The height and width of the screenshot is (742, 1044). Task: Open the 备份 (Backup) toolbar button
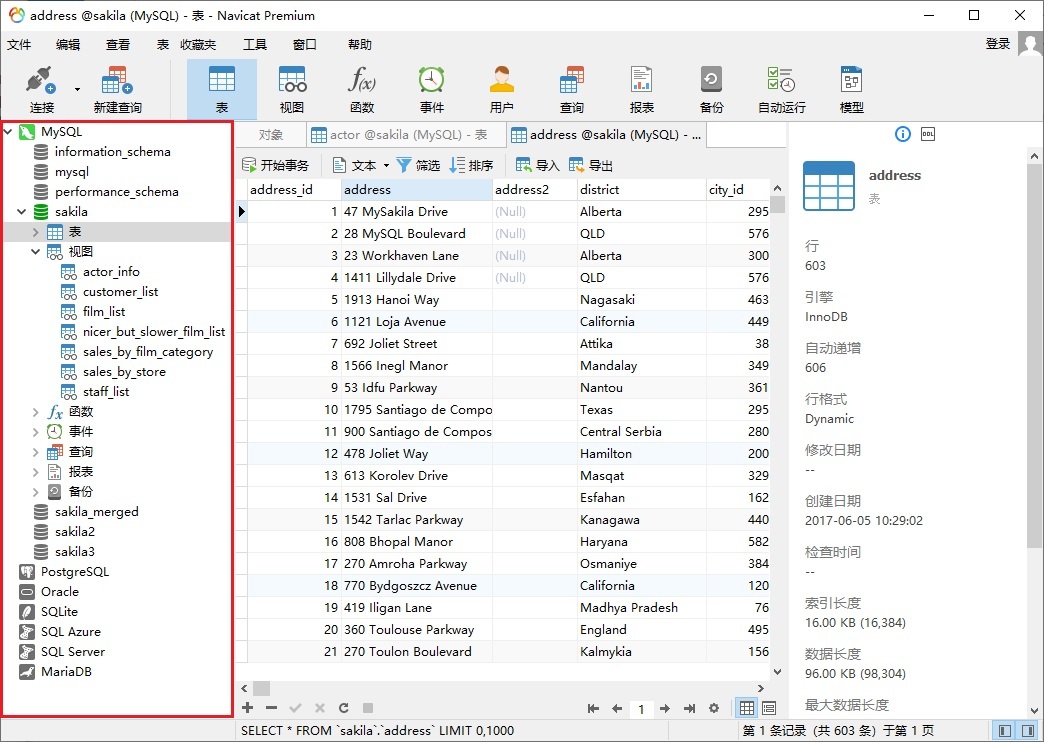click(x=711, y=90)
